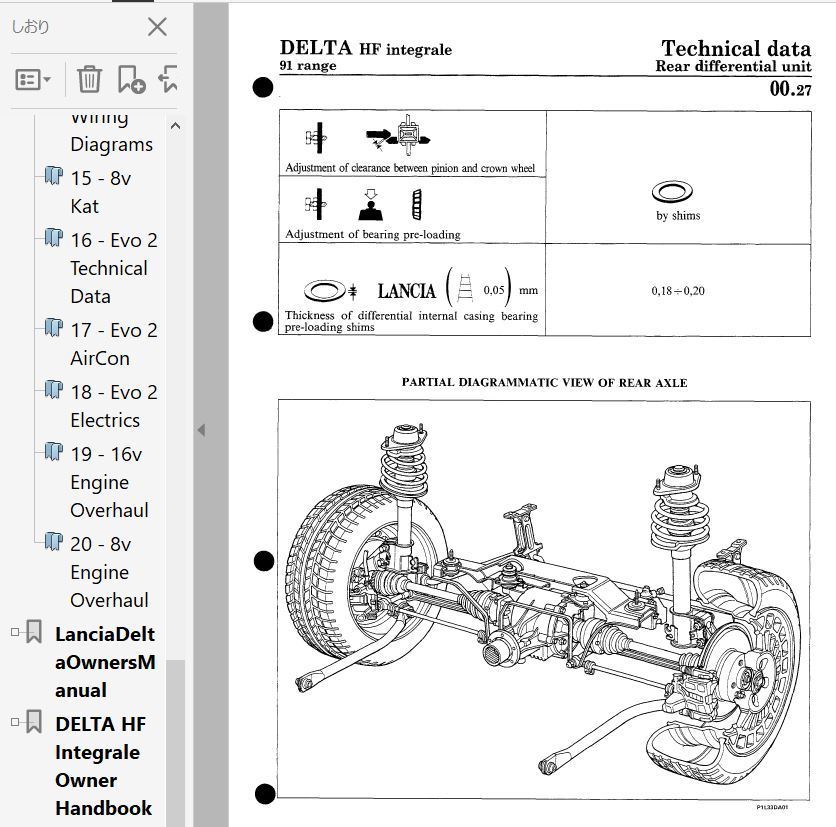
Task: Click the LANCIA logo in the table
Action: click(x=407, y=291)
